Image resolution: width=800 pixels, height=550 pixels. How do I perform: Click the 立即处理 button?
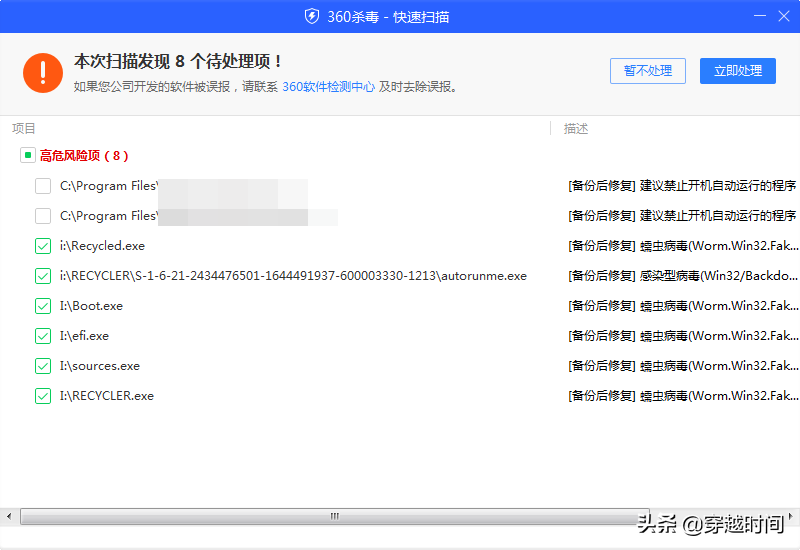pyautogui.click(x=738, y=71)
